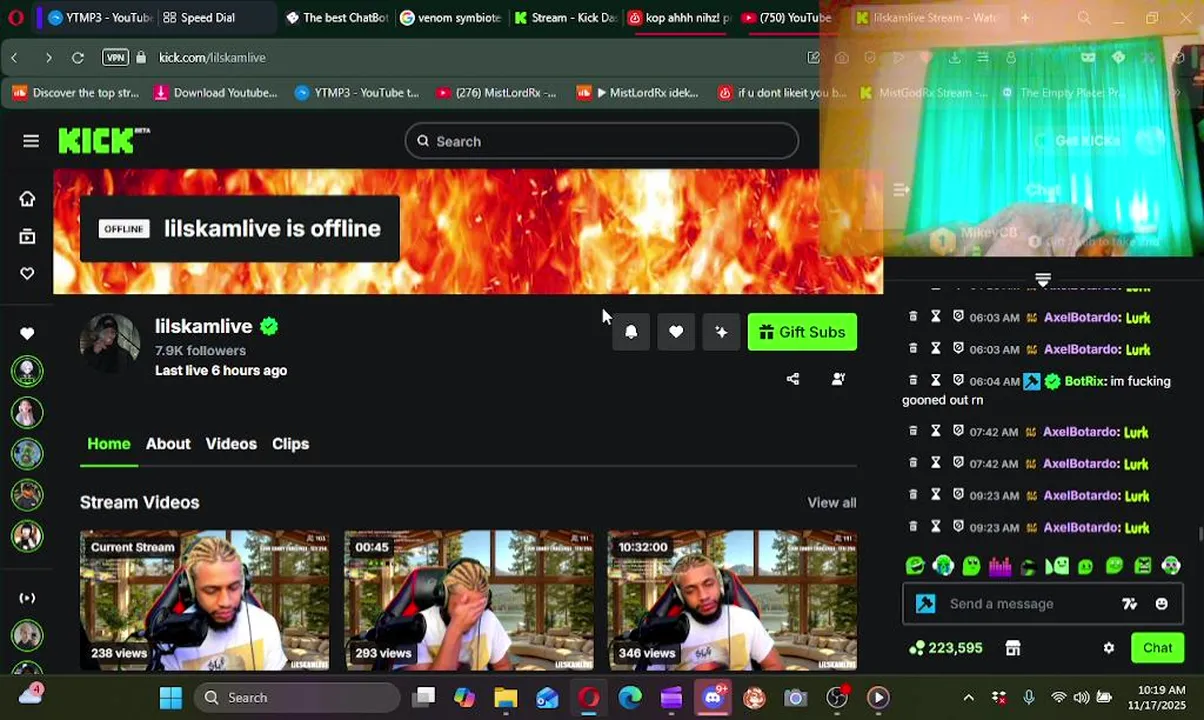Toggle the VPN badge in address bar

(115, 58)
